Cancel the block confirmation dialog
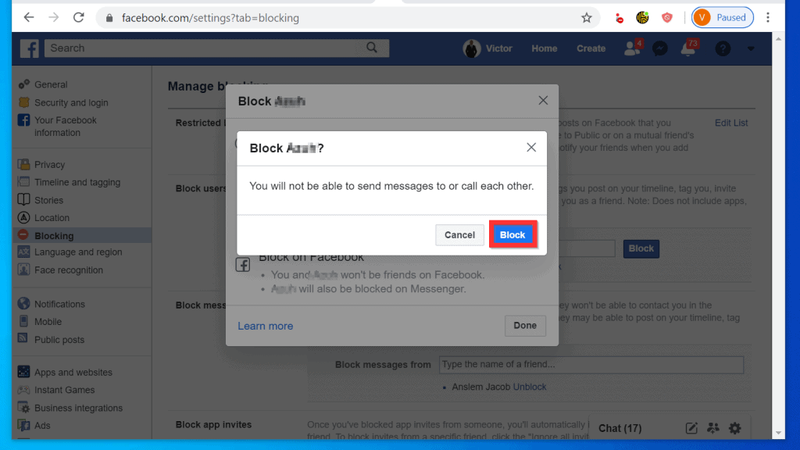 pos(459,235)
